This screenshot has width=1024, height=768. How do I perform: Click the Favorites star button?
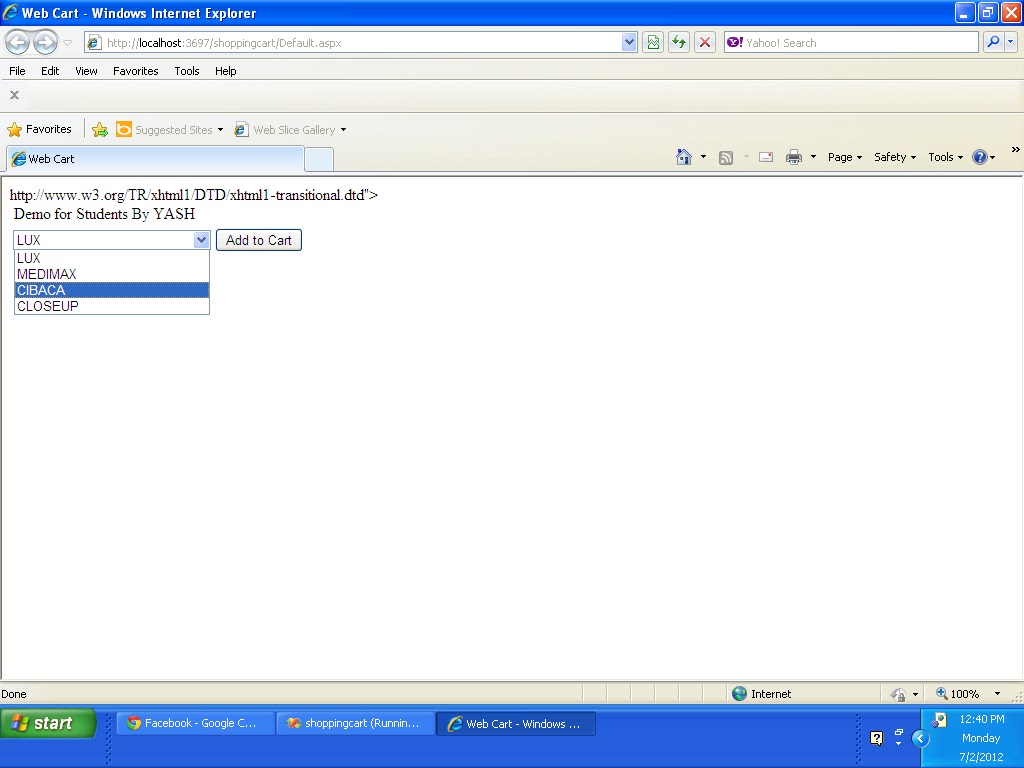click(x=39, y=129)
